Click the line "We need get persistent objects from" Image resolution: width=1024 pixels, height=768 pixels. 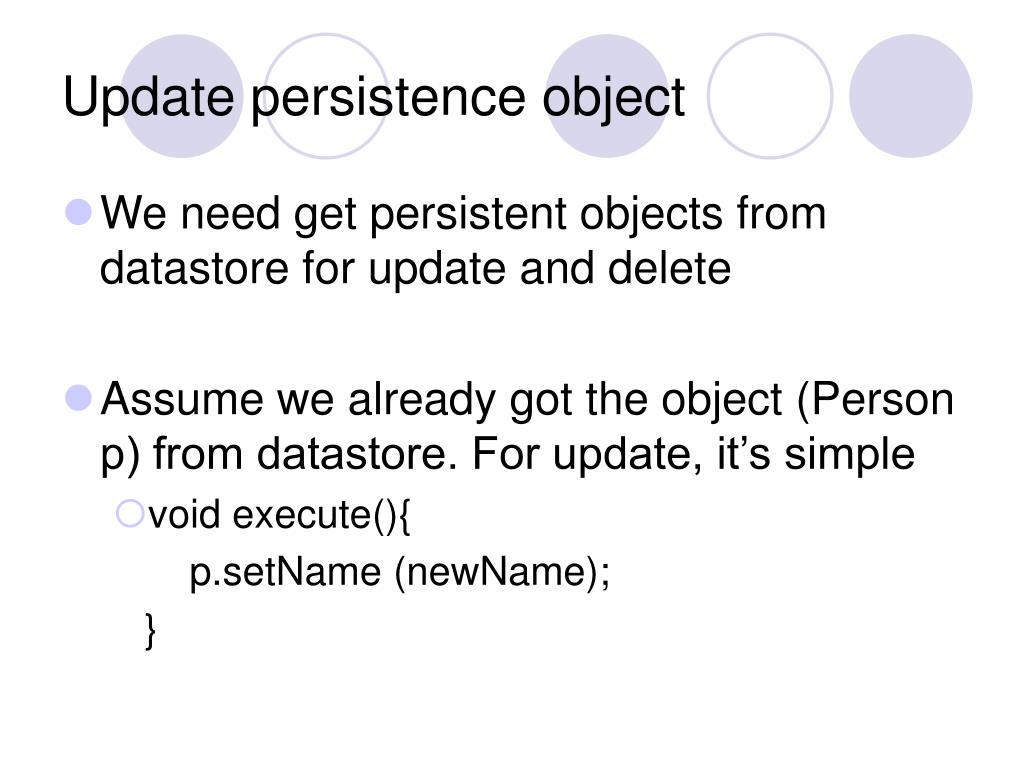(x=464, y=214)
